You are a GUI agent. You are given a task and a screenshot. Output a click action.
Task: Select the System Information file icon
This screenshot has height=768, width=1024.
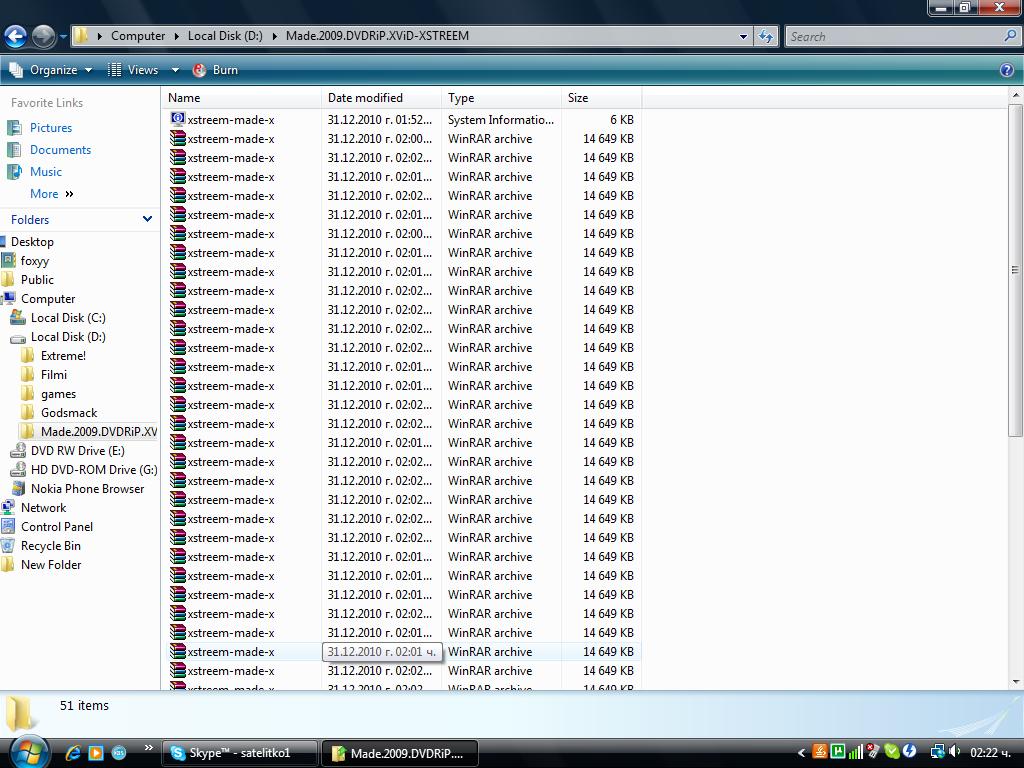coord(178,119)
